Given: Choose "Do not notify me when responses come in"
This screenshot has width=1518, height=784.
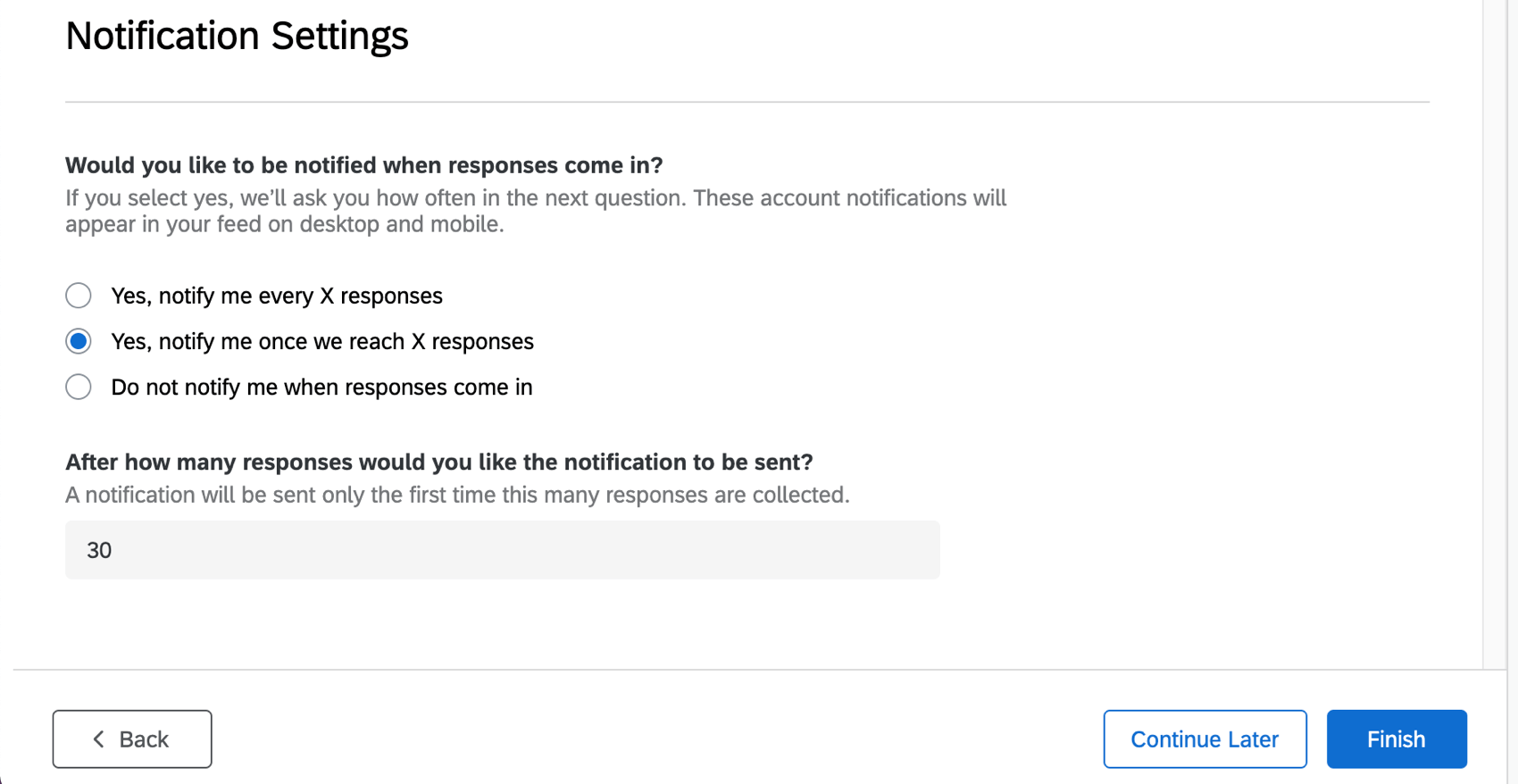Looking at the screenshot, I should point(78,387).
